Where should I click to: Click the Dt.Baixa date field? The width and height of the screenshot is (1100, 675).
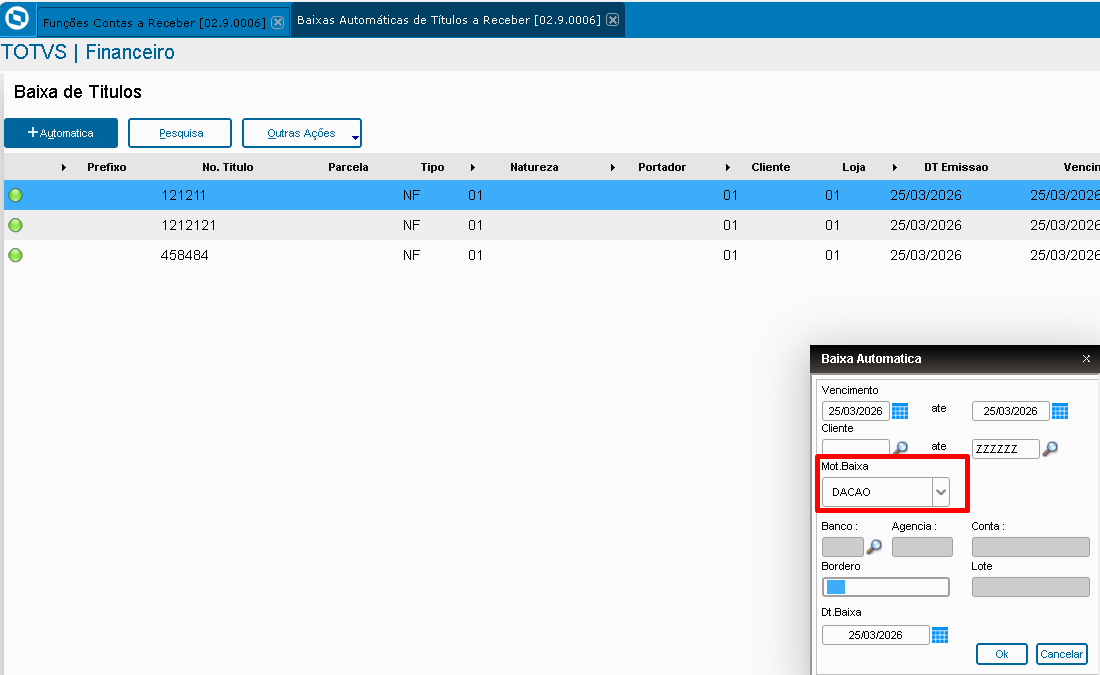[x=876, y=635]
